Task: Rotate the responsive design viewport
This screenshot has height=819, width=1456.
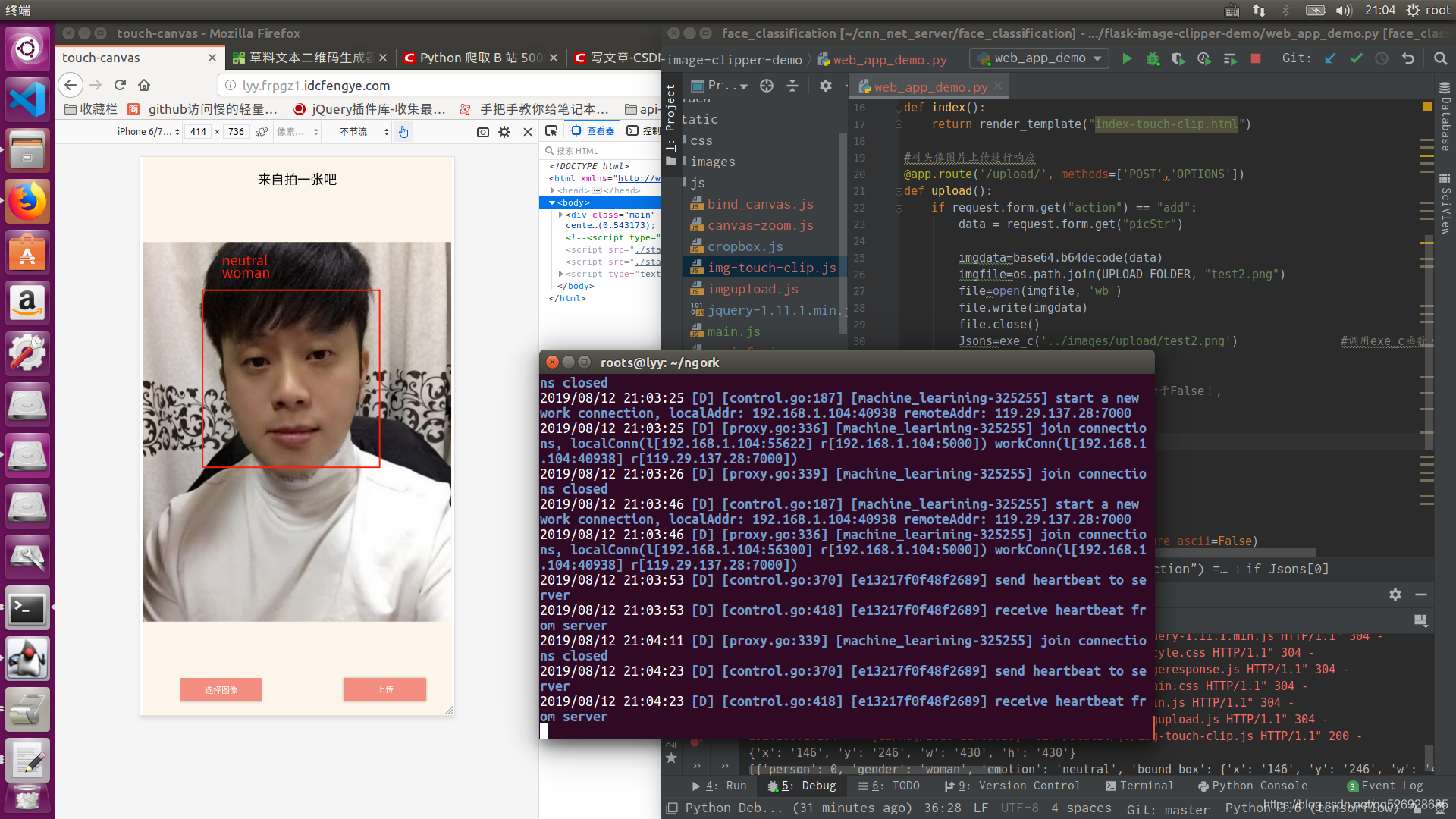Action: pyautogui.click(x=262, y=132)
